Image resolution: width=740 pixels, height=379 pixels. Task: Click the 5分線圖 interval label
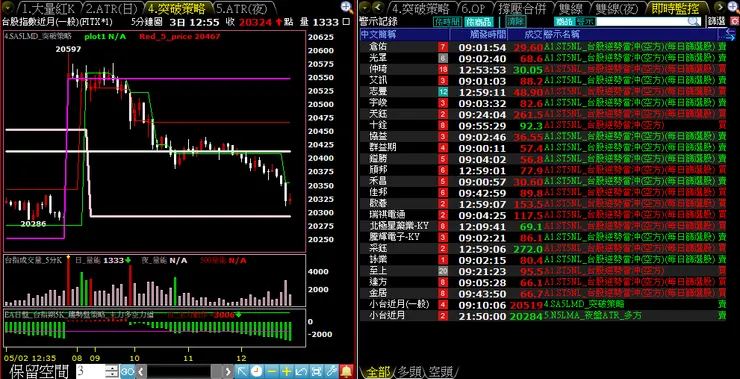146,22
